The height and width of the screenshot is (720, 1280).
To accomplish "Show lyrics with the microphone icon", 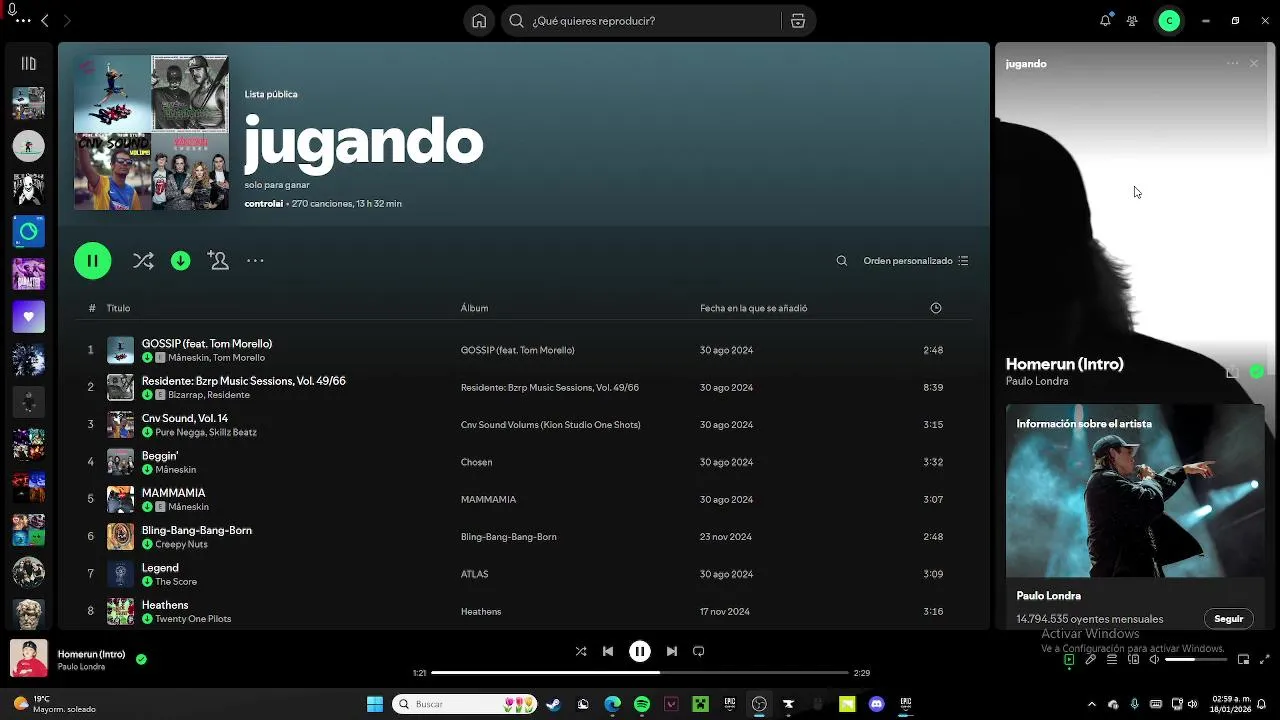I will [1090, 660].
